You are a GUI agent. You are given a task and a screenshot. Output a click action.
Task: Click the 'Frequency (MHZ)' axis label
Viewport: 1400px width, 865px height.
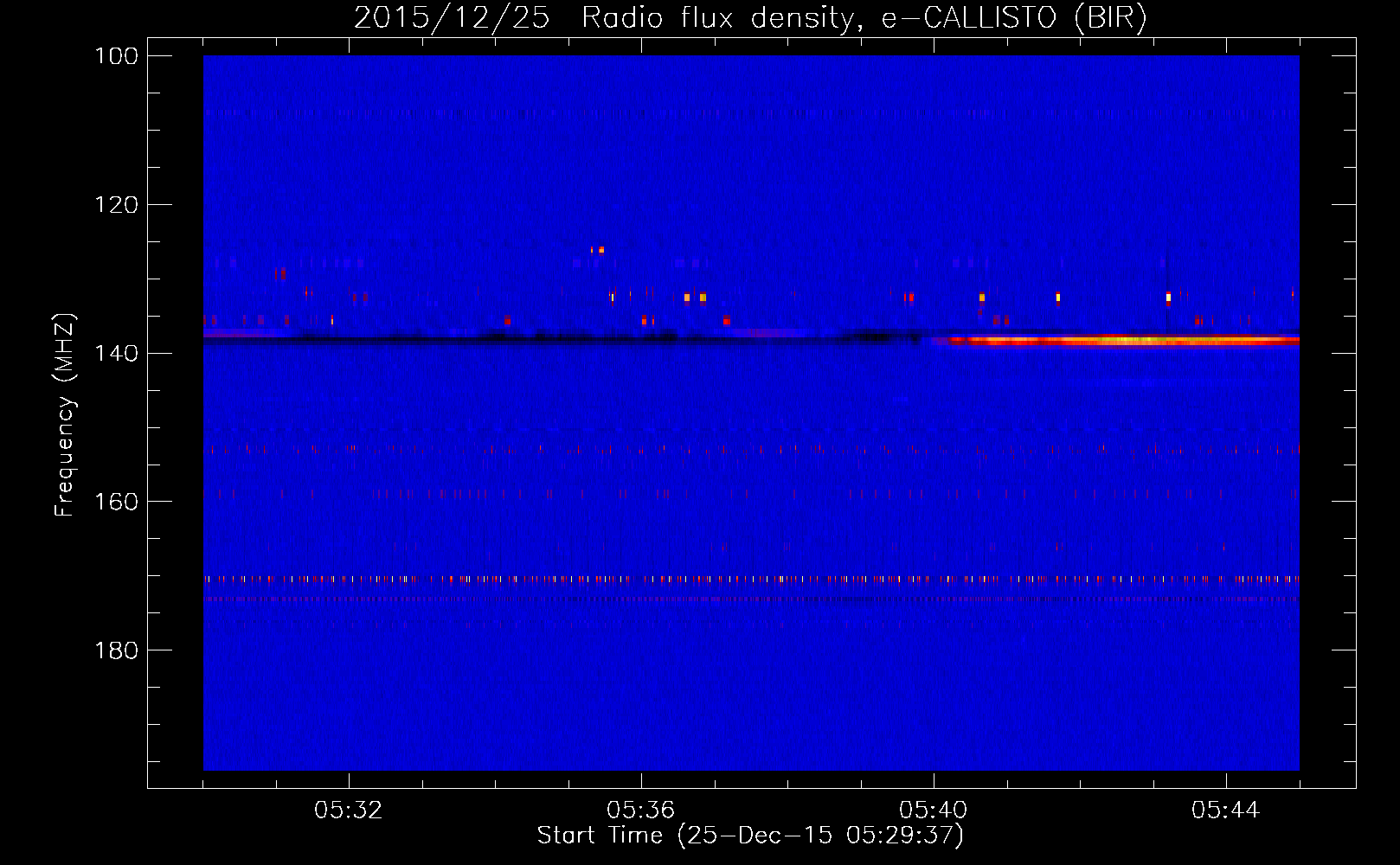coord(65,414)
